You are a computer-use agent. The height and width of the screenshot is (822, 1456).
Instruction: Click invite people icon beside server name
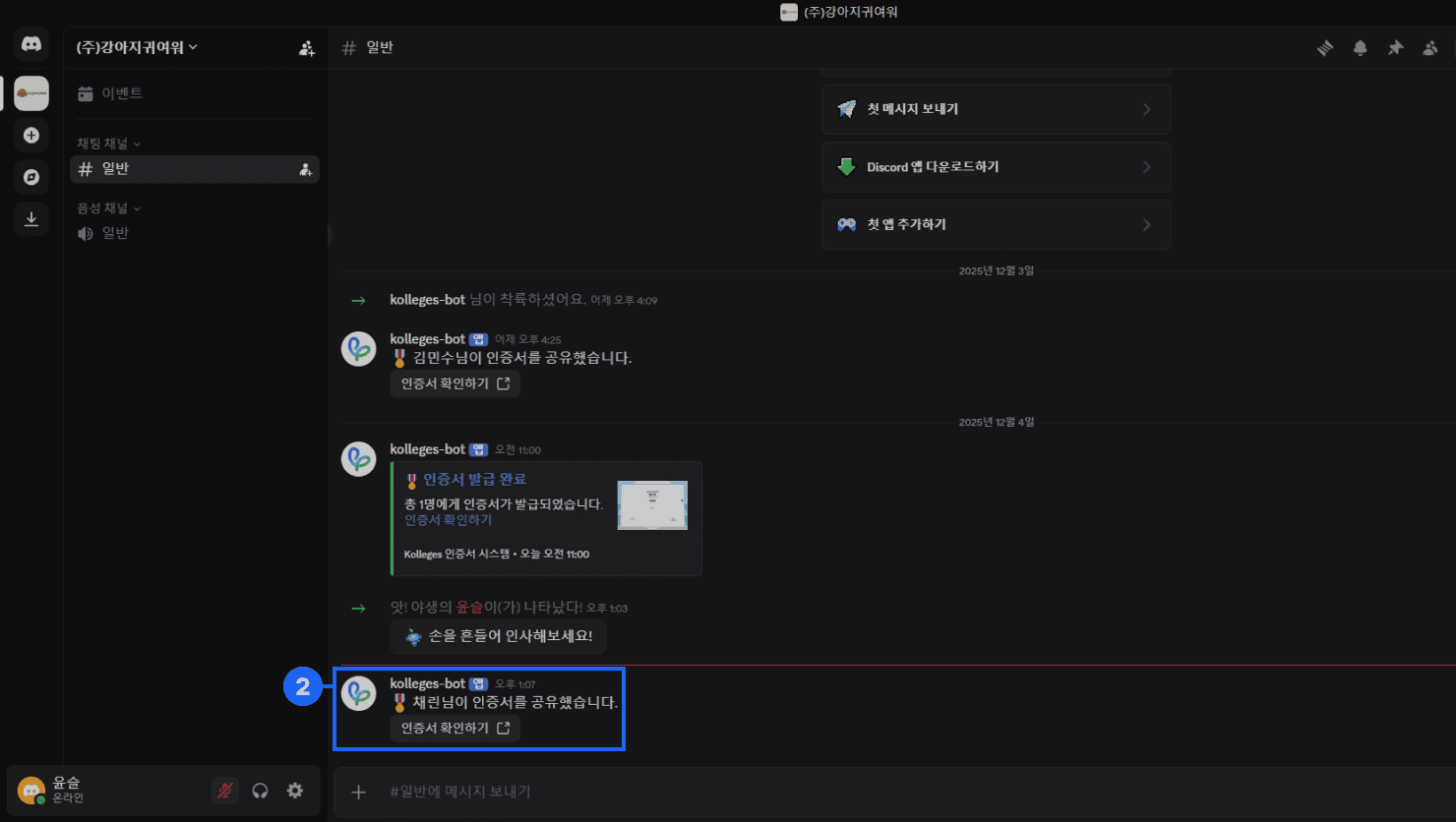pos(307,47)
